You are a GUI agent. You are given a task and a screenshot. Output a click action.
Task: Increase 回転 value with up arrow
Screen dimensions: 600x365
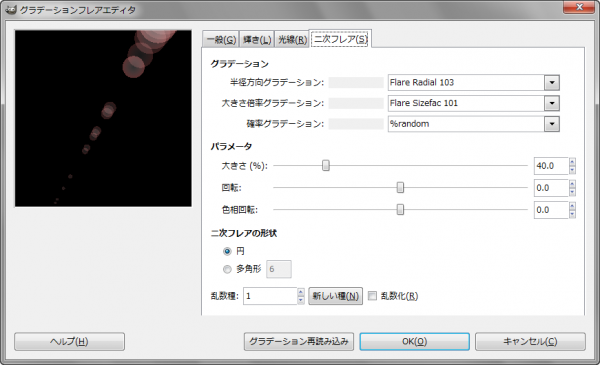coord(572,184)
